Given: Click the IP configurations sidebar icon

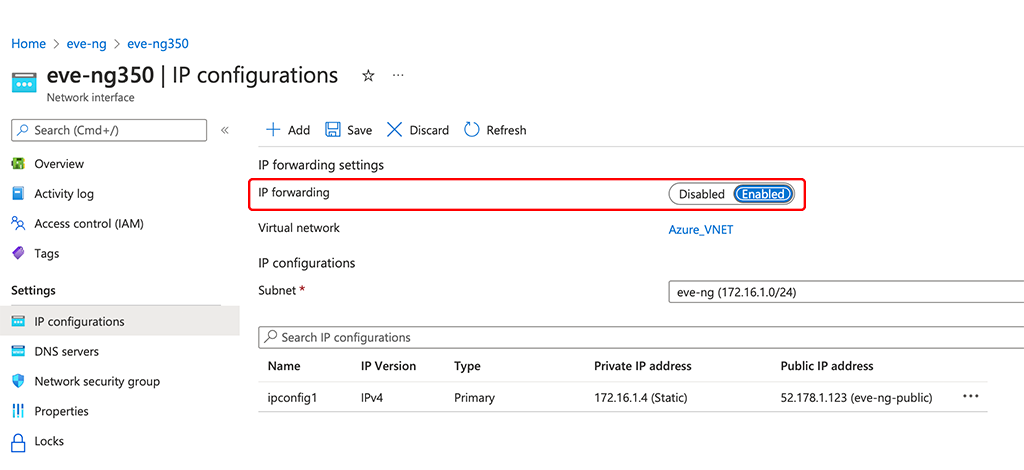Looking at the screenshot, I should click(x=18, y=322).
